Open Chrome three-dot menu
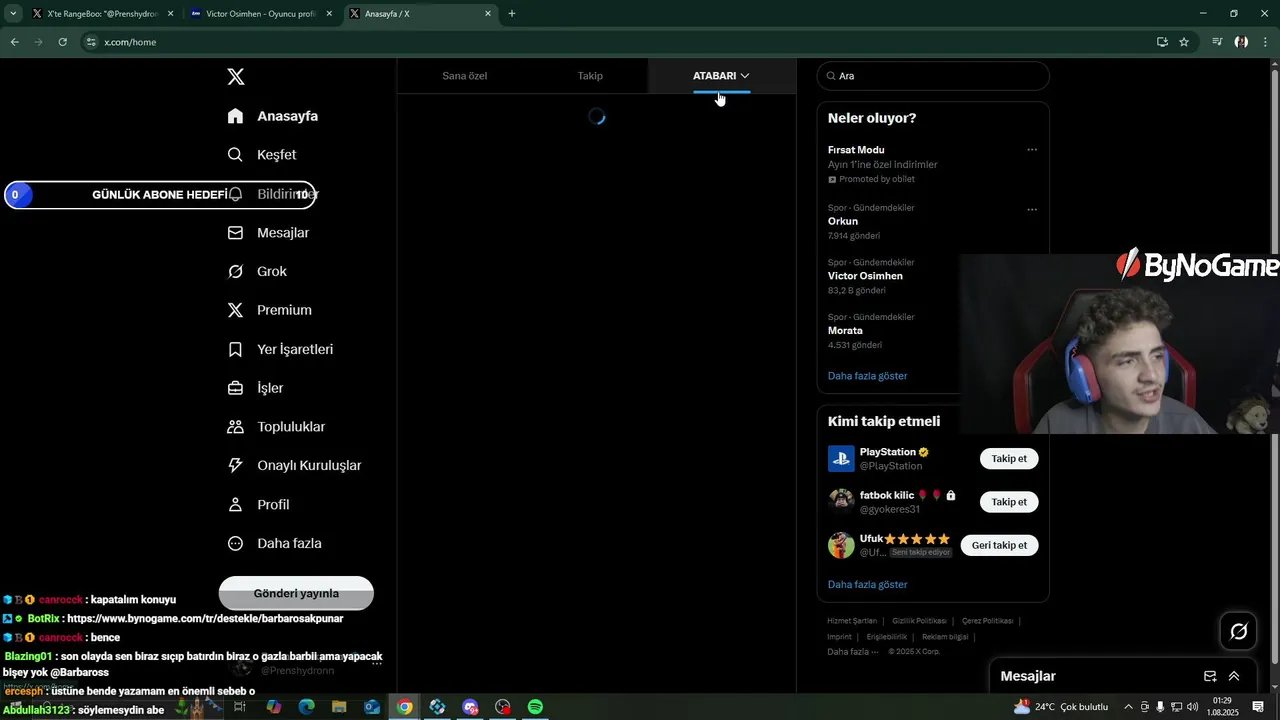The height and width of the screenshot is (720, 1280). (x=1265, y=42)
